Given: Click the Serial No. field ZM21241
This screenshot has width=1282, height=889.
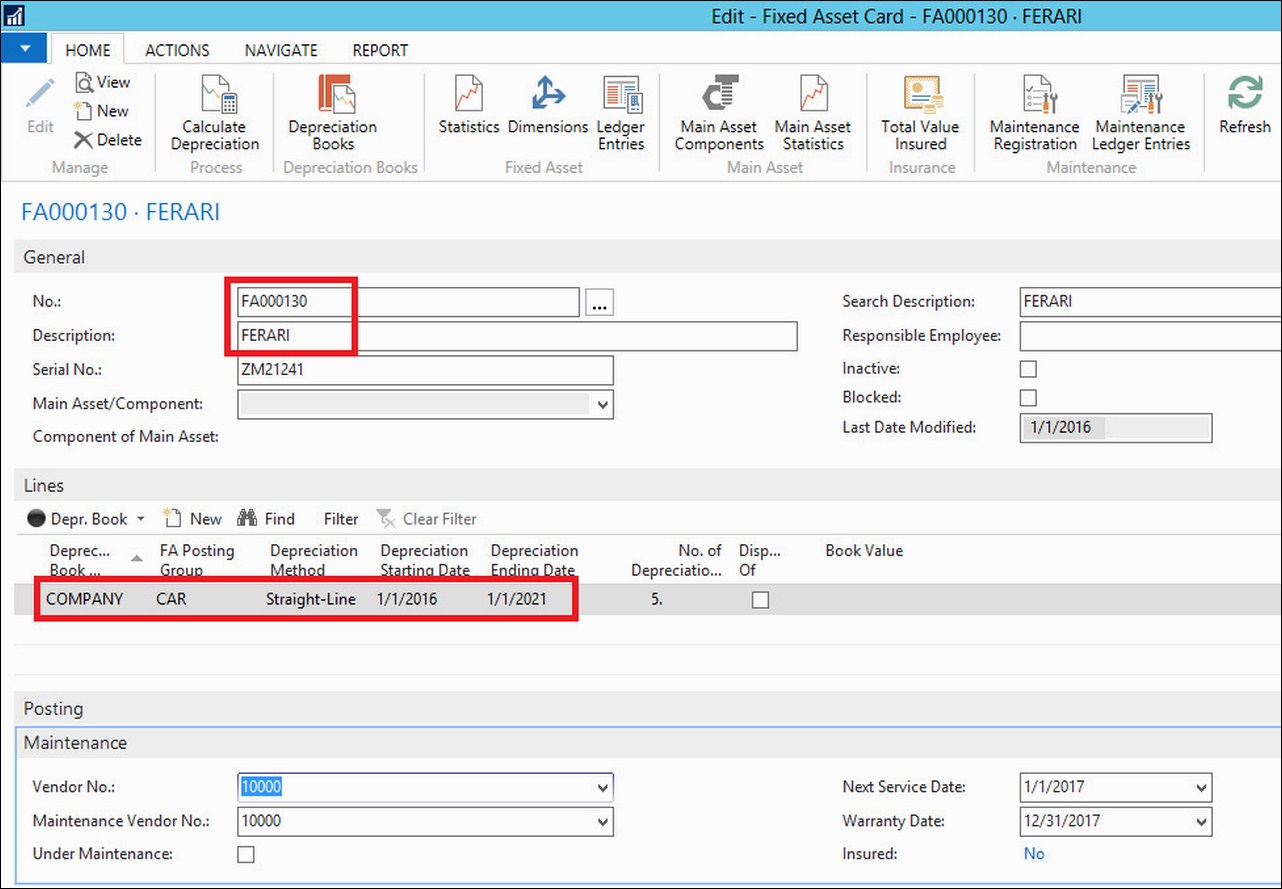Looking at the screenshot, I should coord(425,370).
